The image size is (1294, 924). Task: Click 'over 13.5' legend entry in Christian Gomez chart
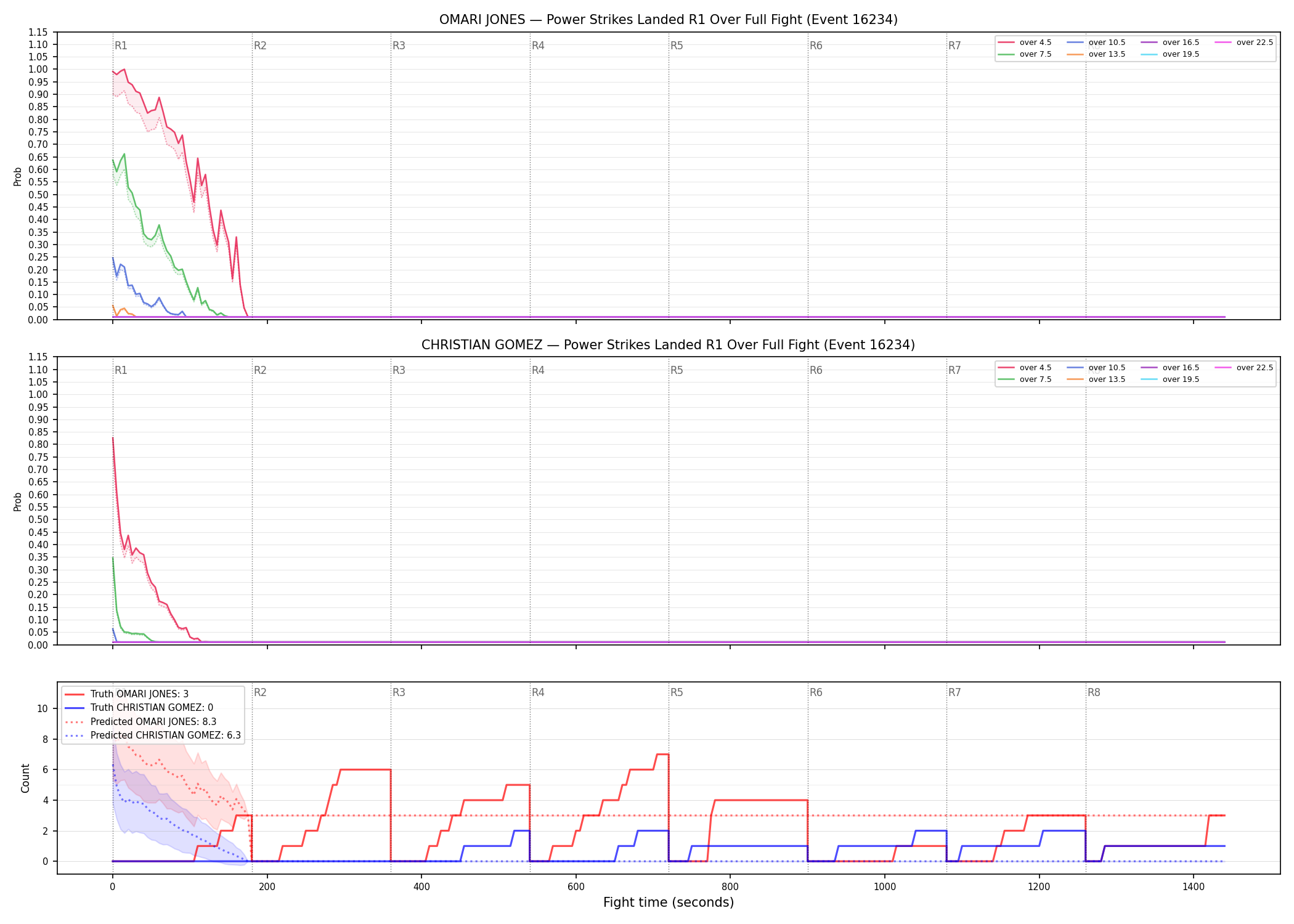[1096, 379]
